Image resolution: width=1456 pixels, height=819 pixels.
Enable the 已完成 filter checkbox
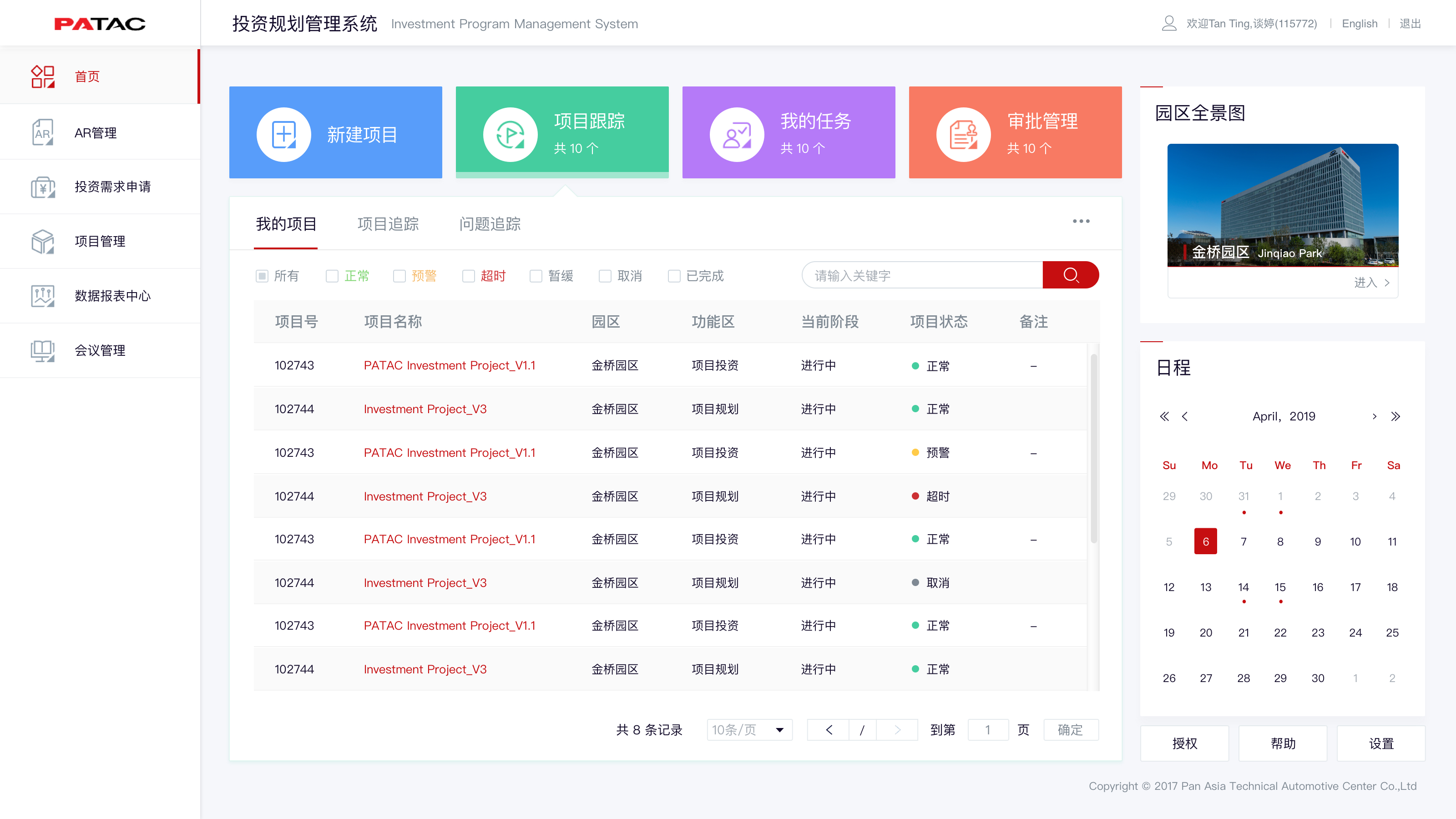click(x=674, y=276)
